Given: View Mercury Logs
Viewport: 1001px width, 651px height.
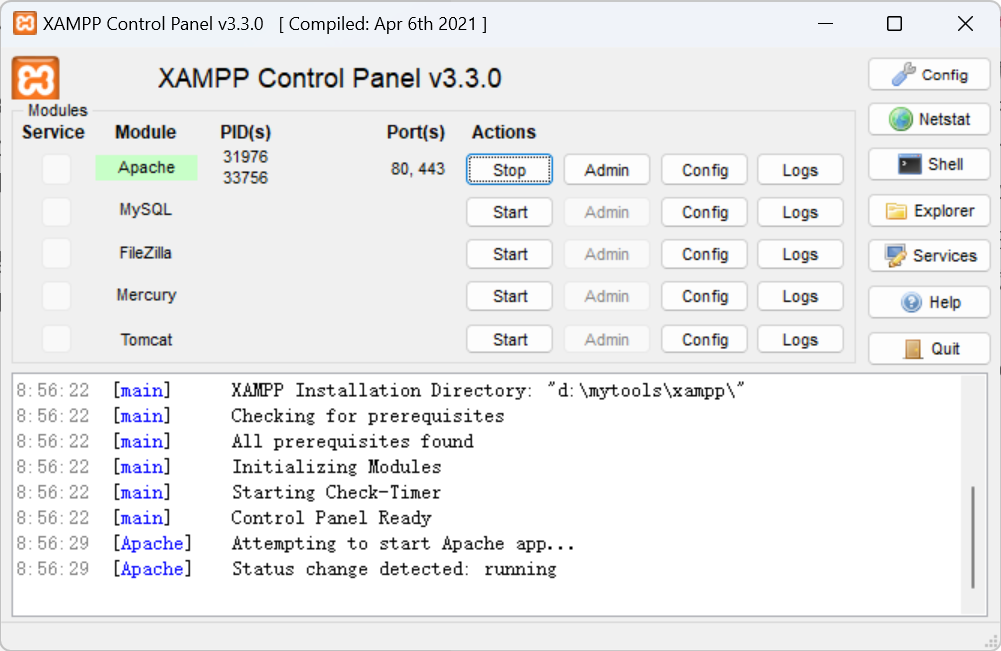Looking at the screenshot, I should point(800,296).
